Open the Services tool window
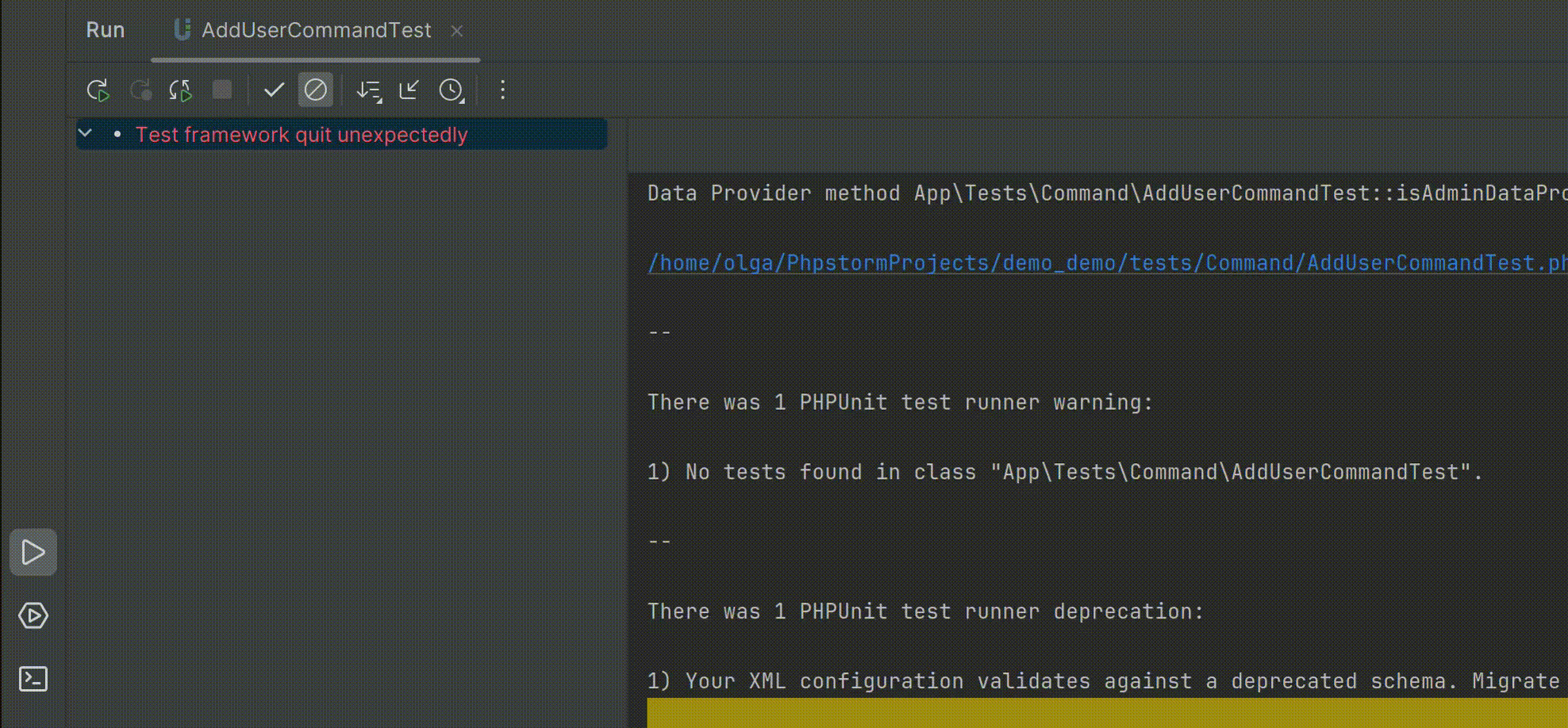1568x728 pixels. coord(33,616)
